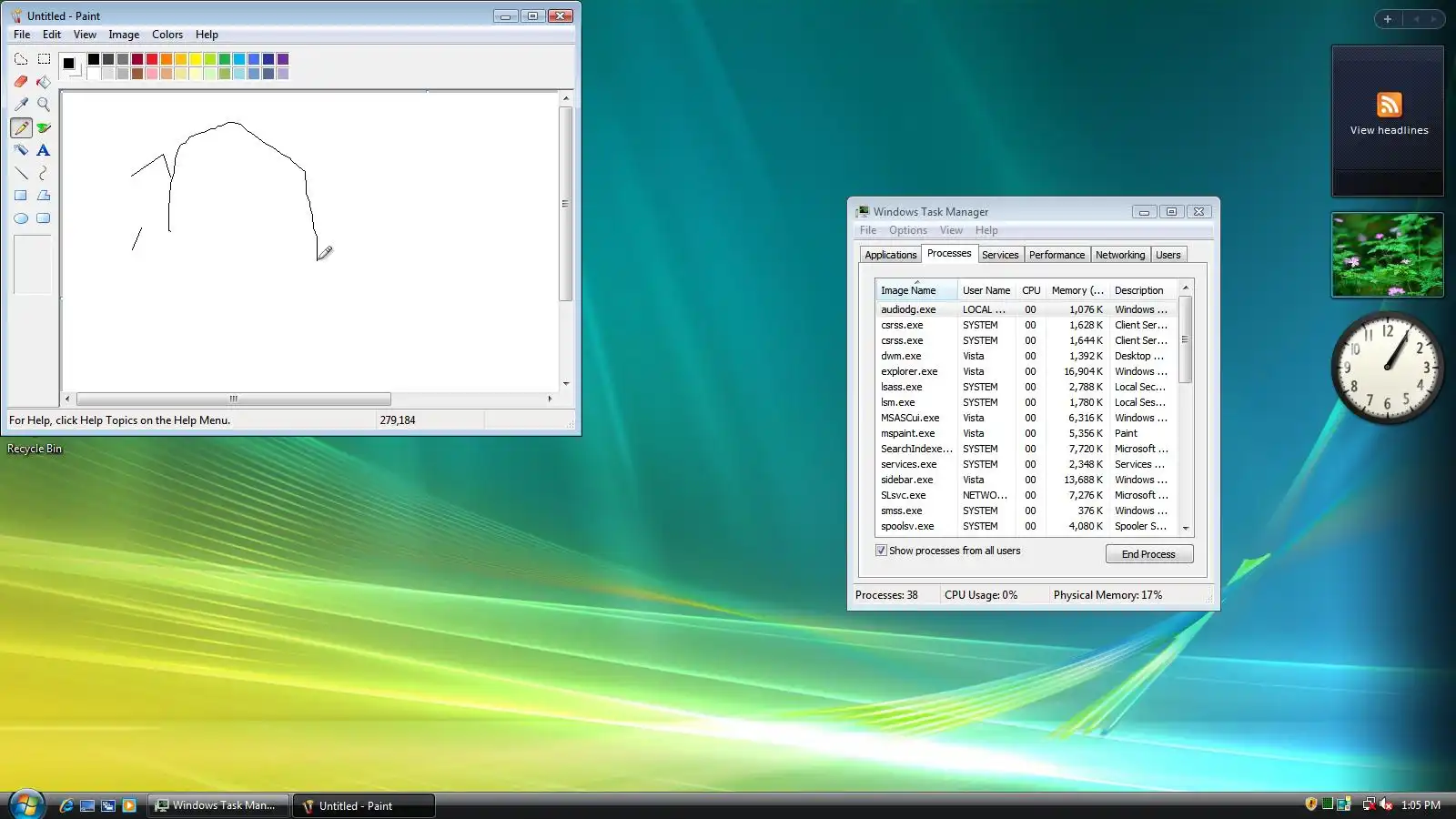Select the brown color swatch in the palette
The height and width of the screenshot is (819, 1456).
[x=137, y=74]
